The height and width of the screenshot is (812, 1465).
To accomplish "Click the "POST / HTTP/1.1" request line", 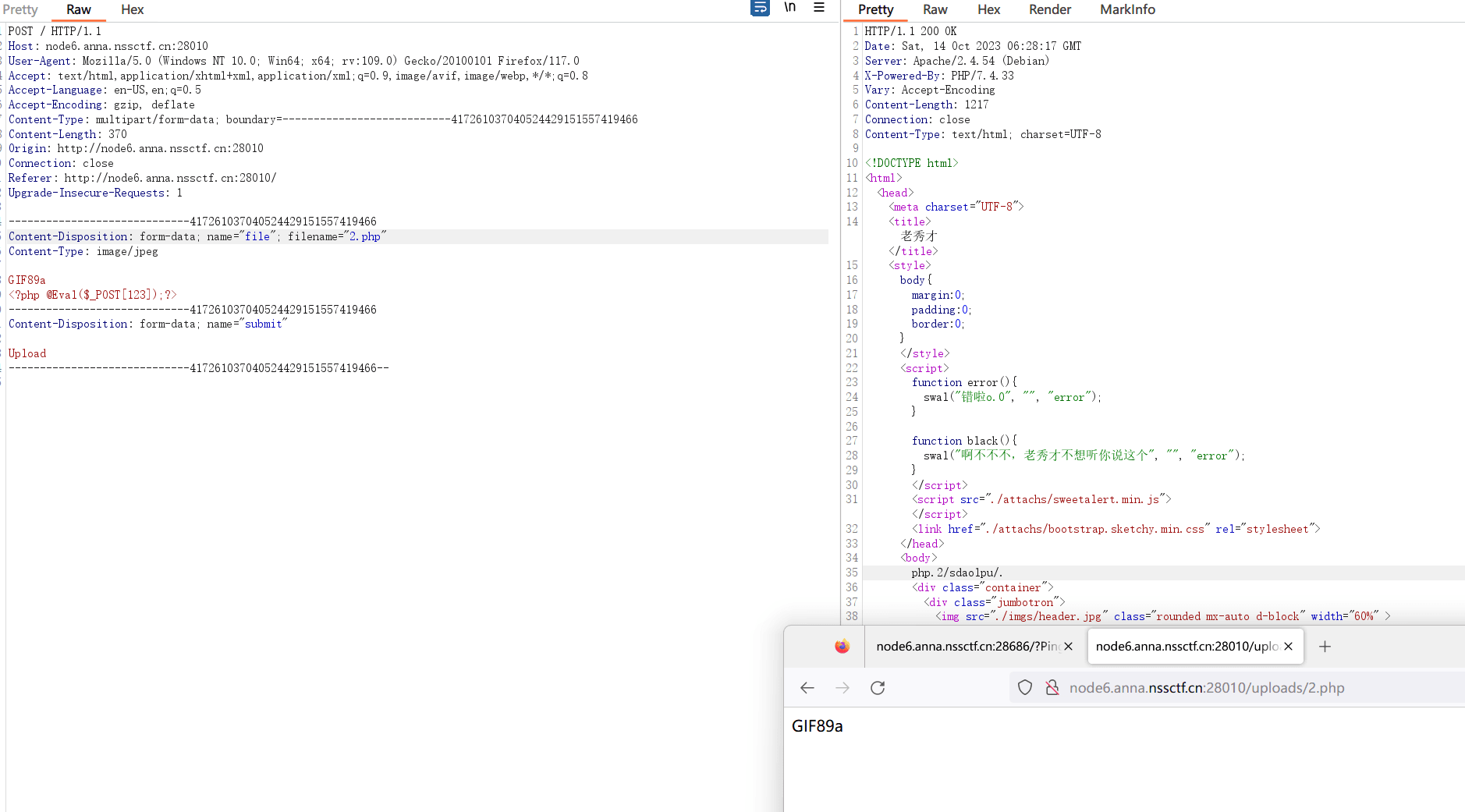I will 55,31.
